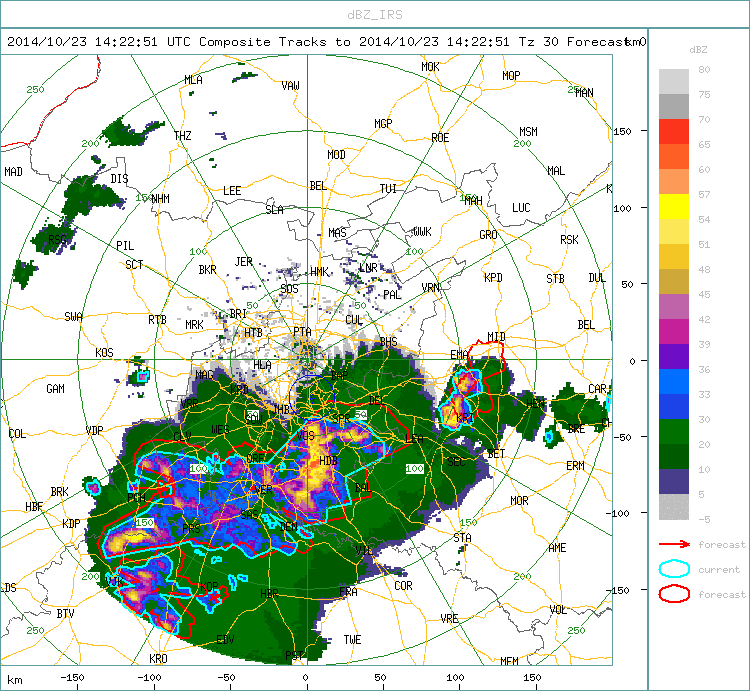The height and width of the screenshot is (691, 750).
Task: Click the MSM station label
Action: [529, 132]
